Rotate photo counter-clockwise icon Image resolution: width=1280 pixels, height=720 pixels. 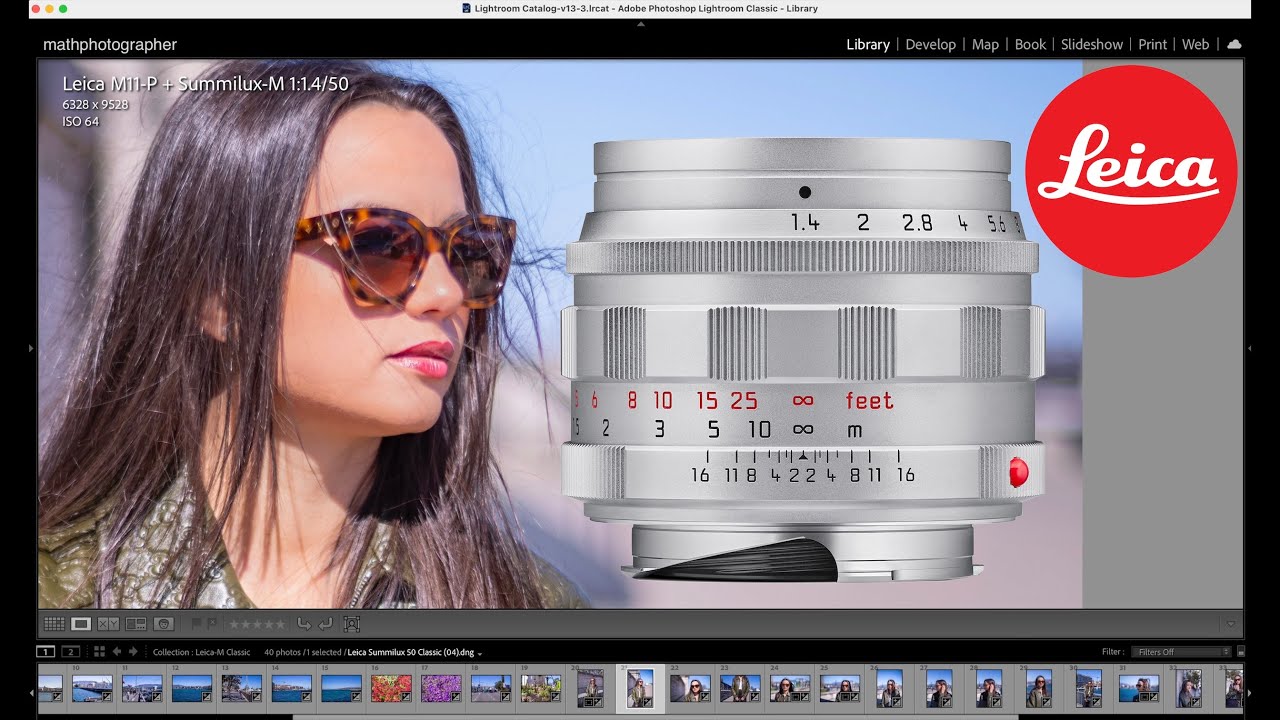coord(305,624)
